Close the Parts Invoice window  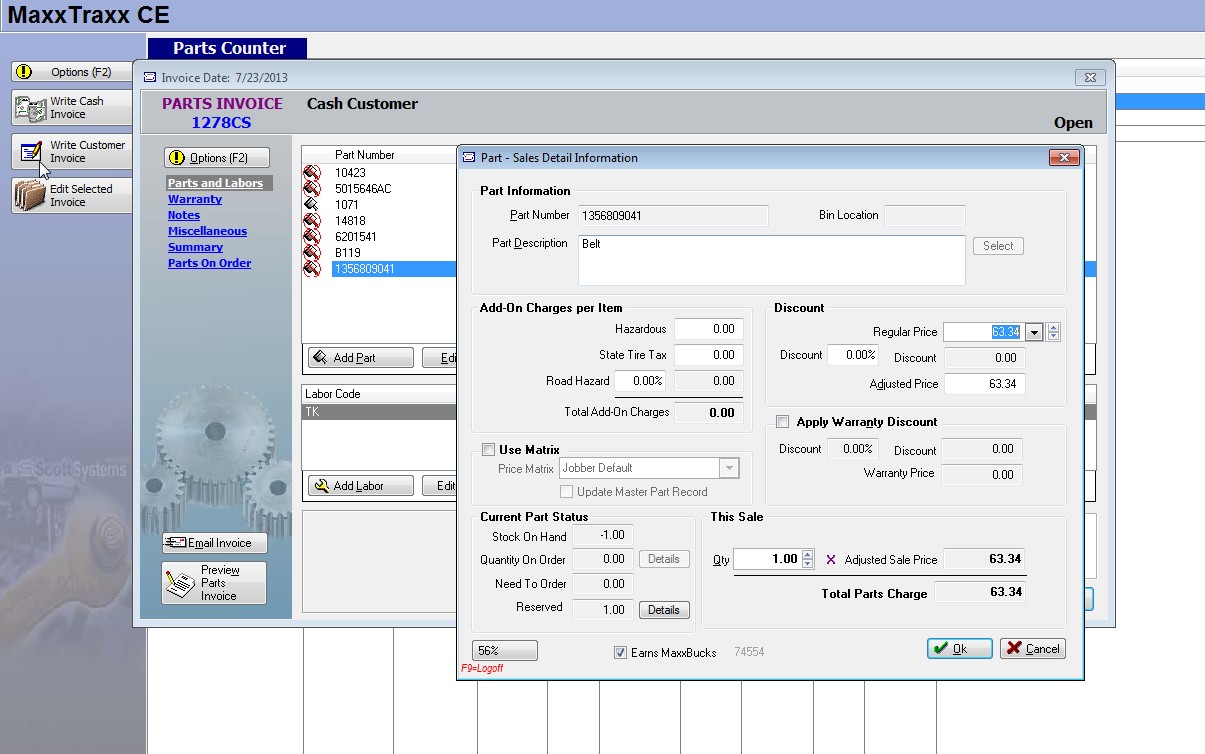[x=1090, y=77]
